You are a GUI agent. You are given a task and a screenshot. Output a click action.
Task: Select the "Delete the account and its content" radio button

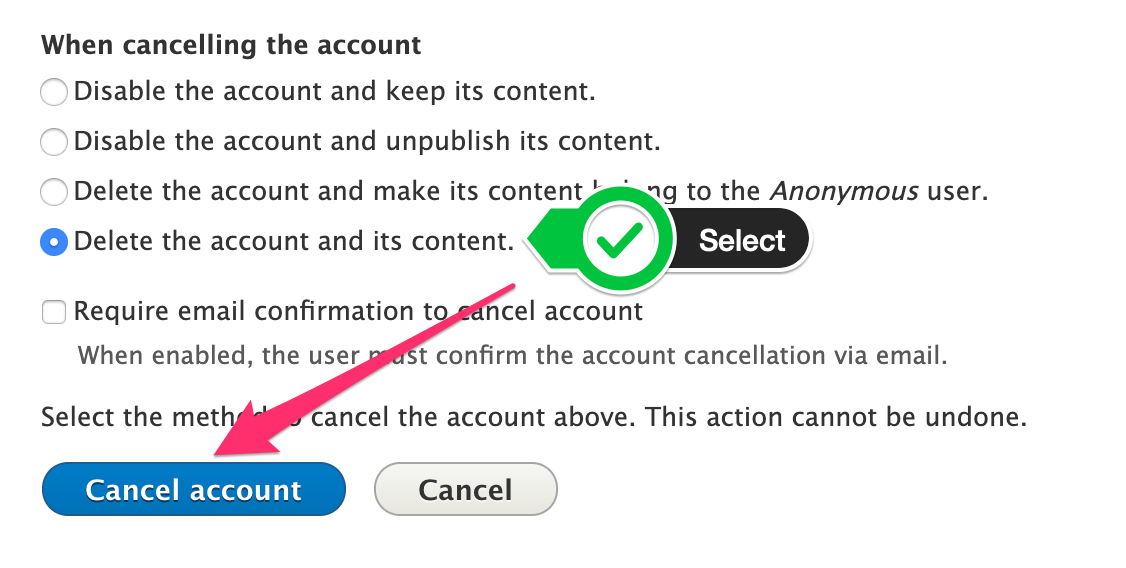click(54, 241)
